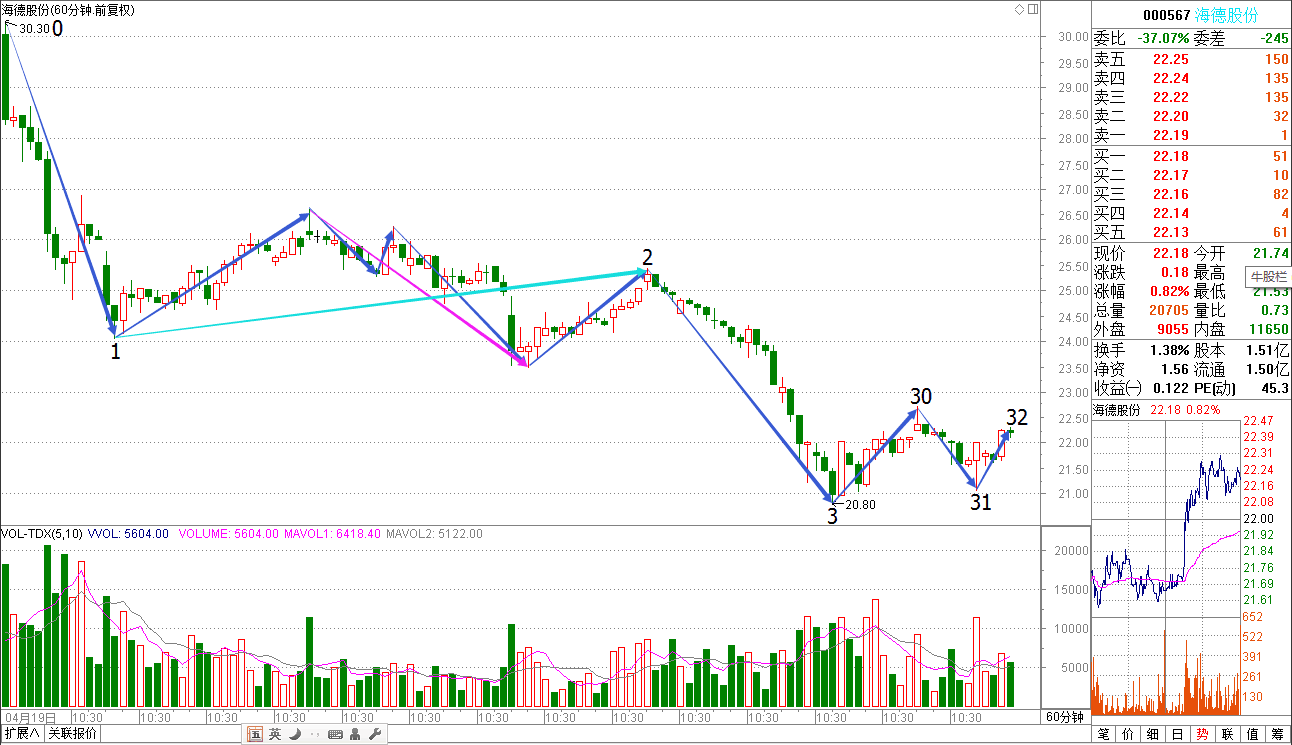This screenshot has width=1292, height=745.
Task: Click the IME user person icon
Action: point(356,734)
